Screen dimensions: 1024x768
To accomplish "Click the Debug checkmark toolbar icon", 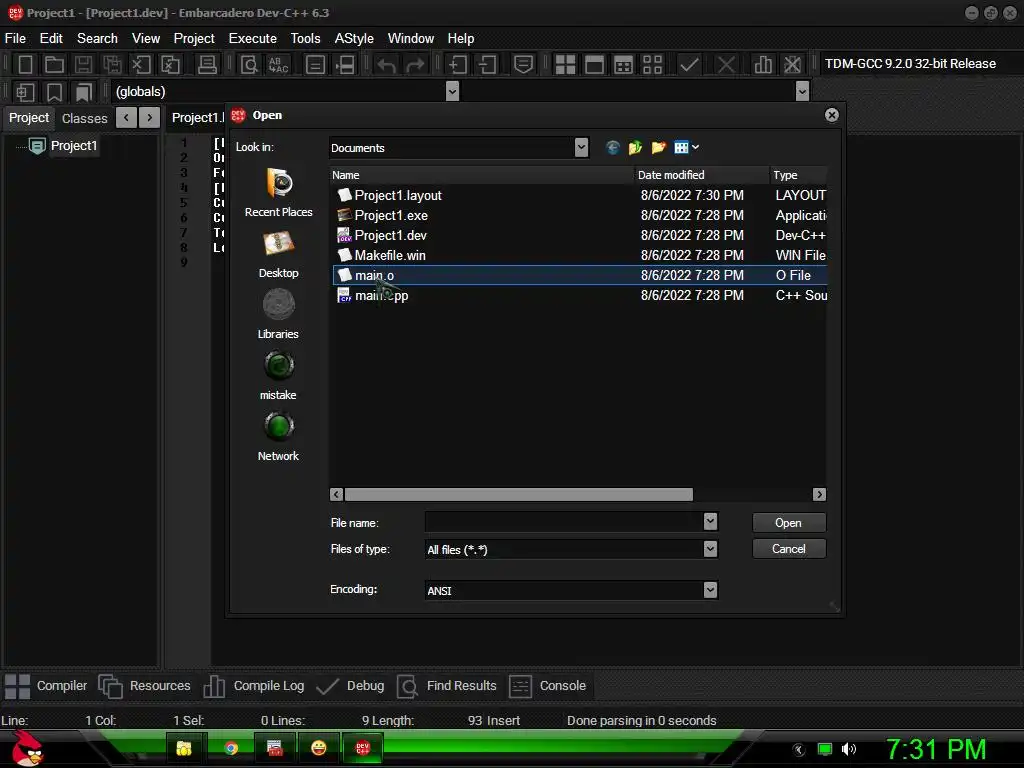I will [x=689, y=64].
